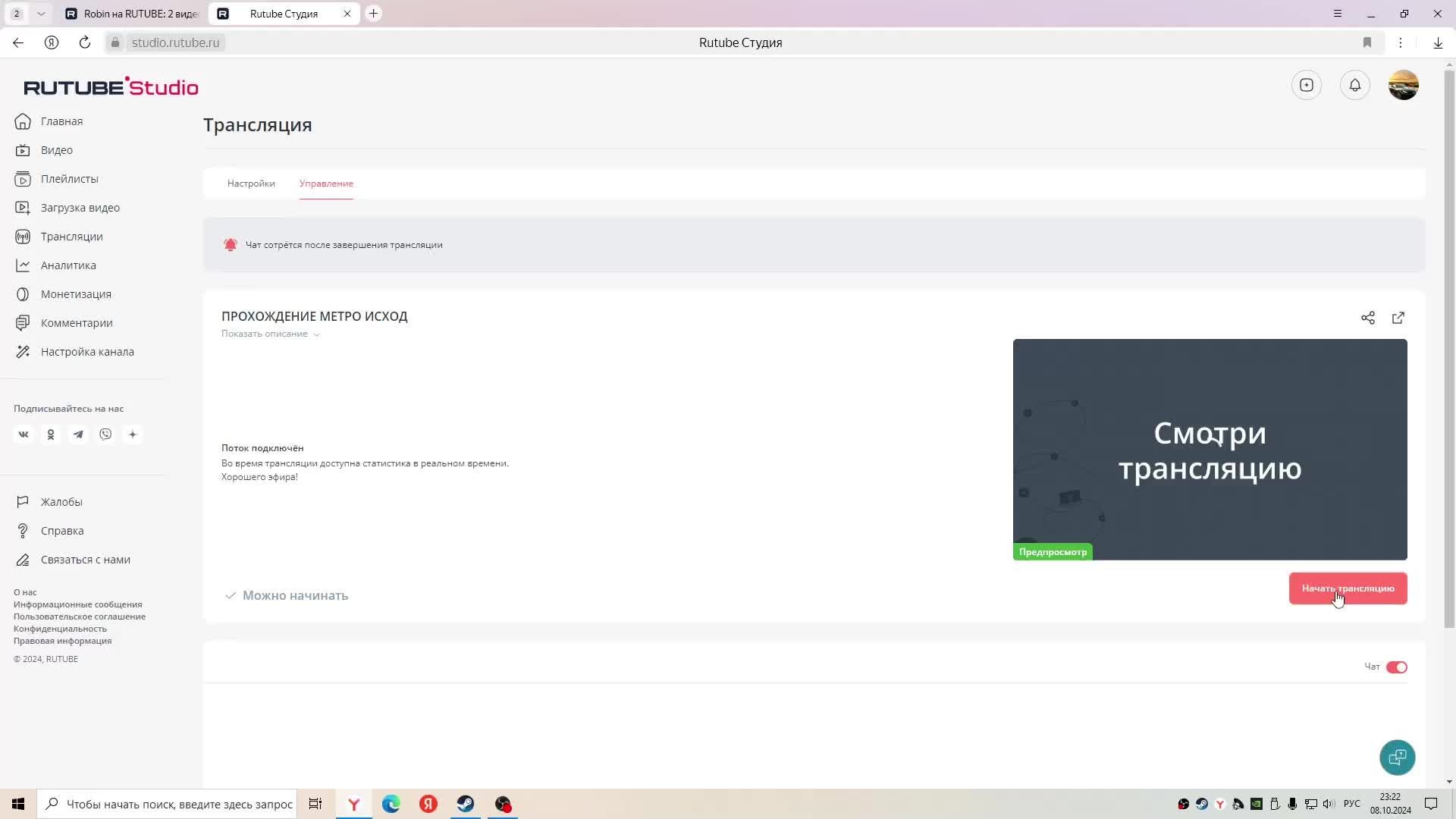This screenshot has width=1456, height=819.
Task: Open the VK social icon
Action: click(24, 435)
